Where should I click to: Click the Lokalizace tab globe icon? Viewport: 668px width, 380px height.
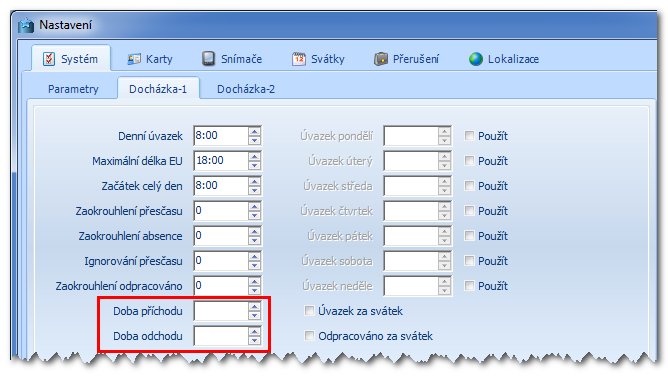click(x=476, y=59)
